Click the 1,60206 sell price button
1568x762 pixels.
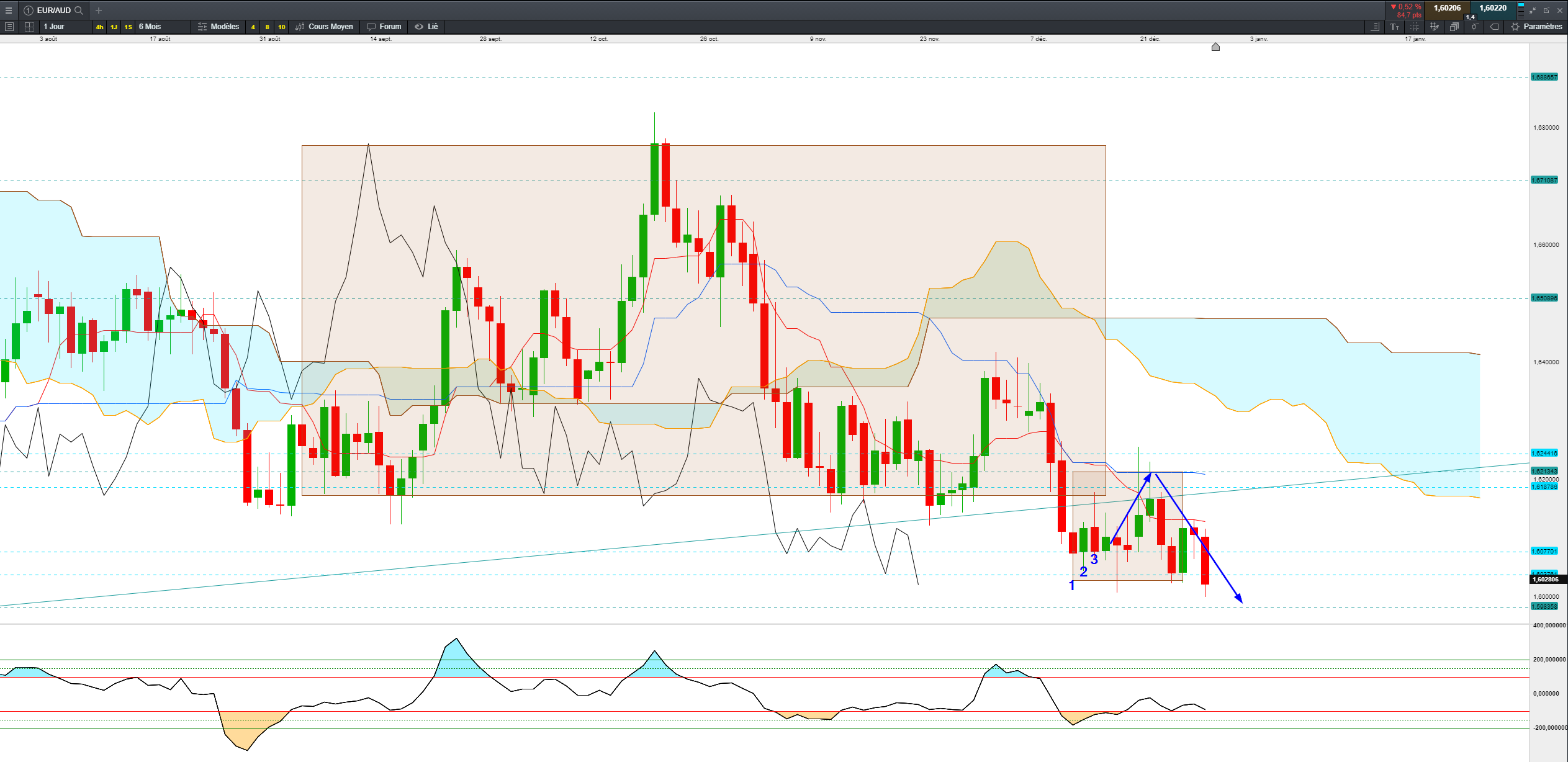pyautogui.click(x=1447, y=9)
